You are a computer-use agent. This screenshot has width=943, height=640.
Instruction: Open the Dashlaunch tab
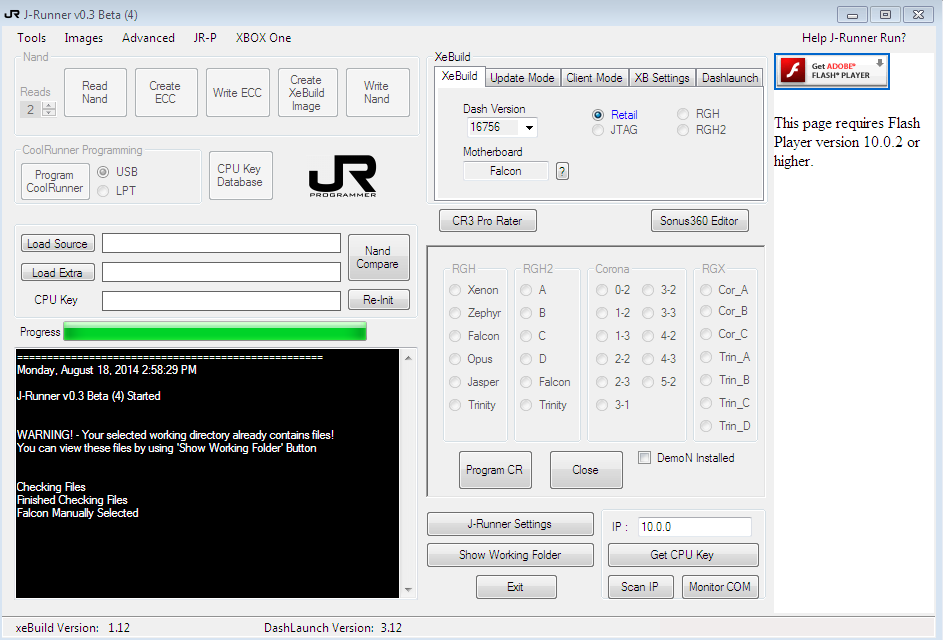(730, 78)
